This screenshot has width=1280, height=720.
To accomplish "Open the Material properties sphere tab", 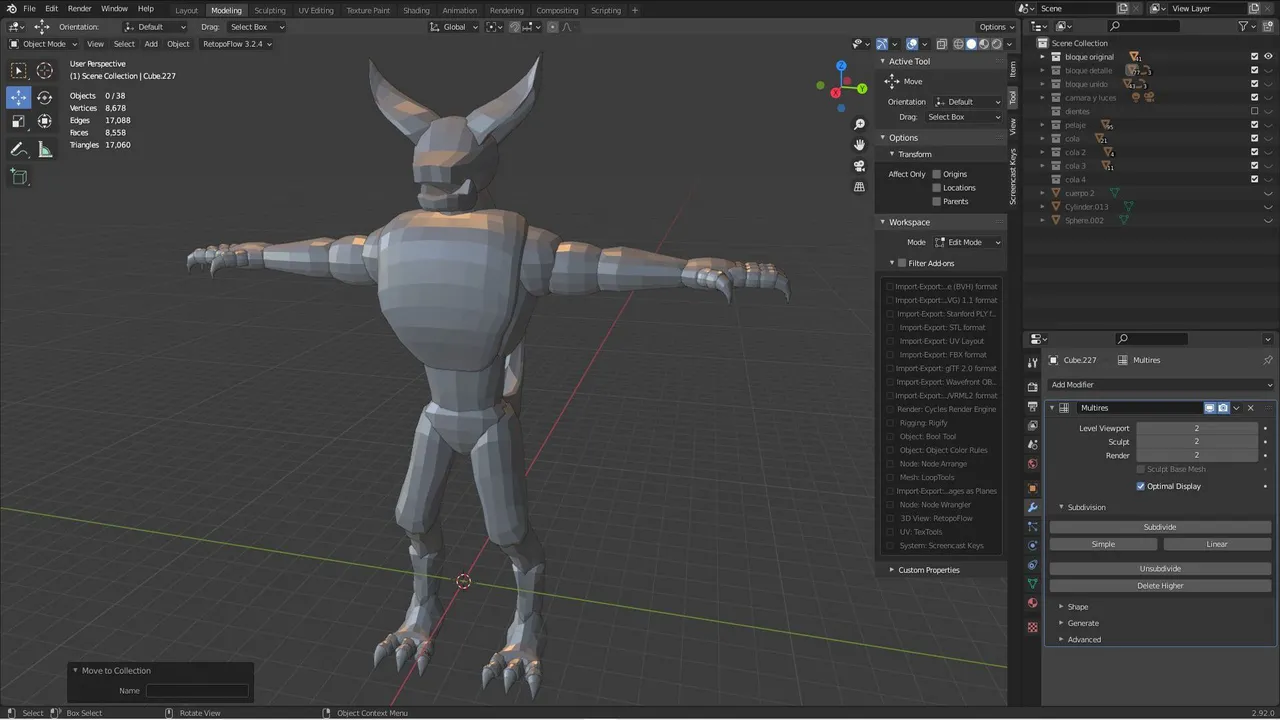I will tap(1033, 603).
